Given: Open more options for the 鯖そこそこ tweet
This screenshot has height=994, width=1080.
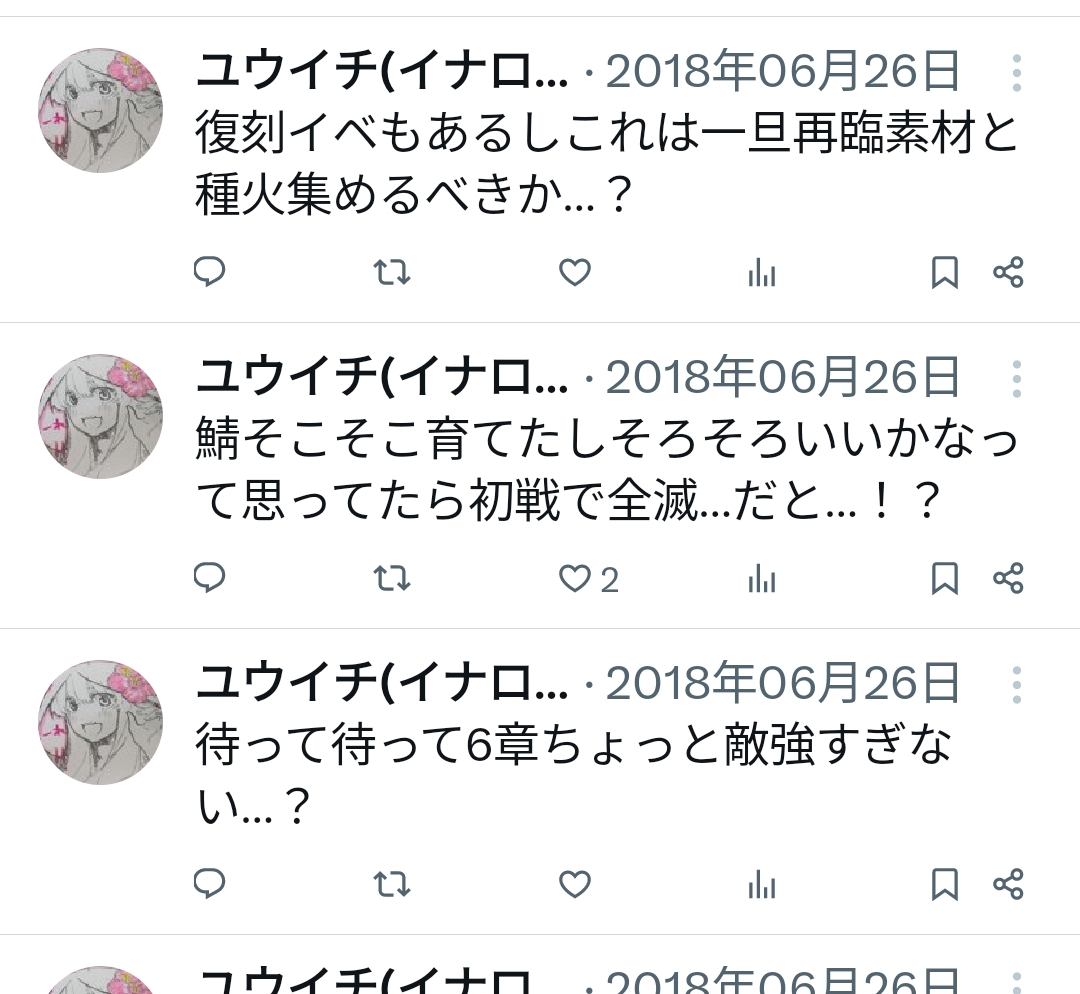Looking at the screenshot, I should pyautogui.click(x=1017, y=378).
